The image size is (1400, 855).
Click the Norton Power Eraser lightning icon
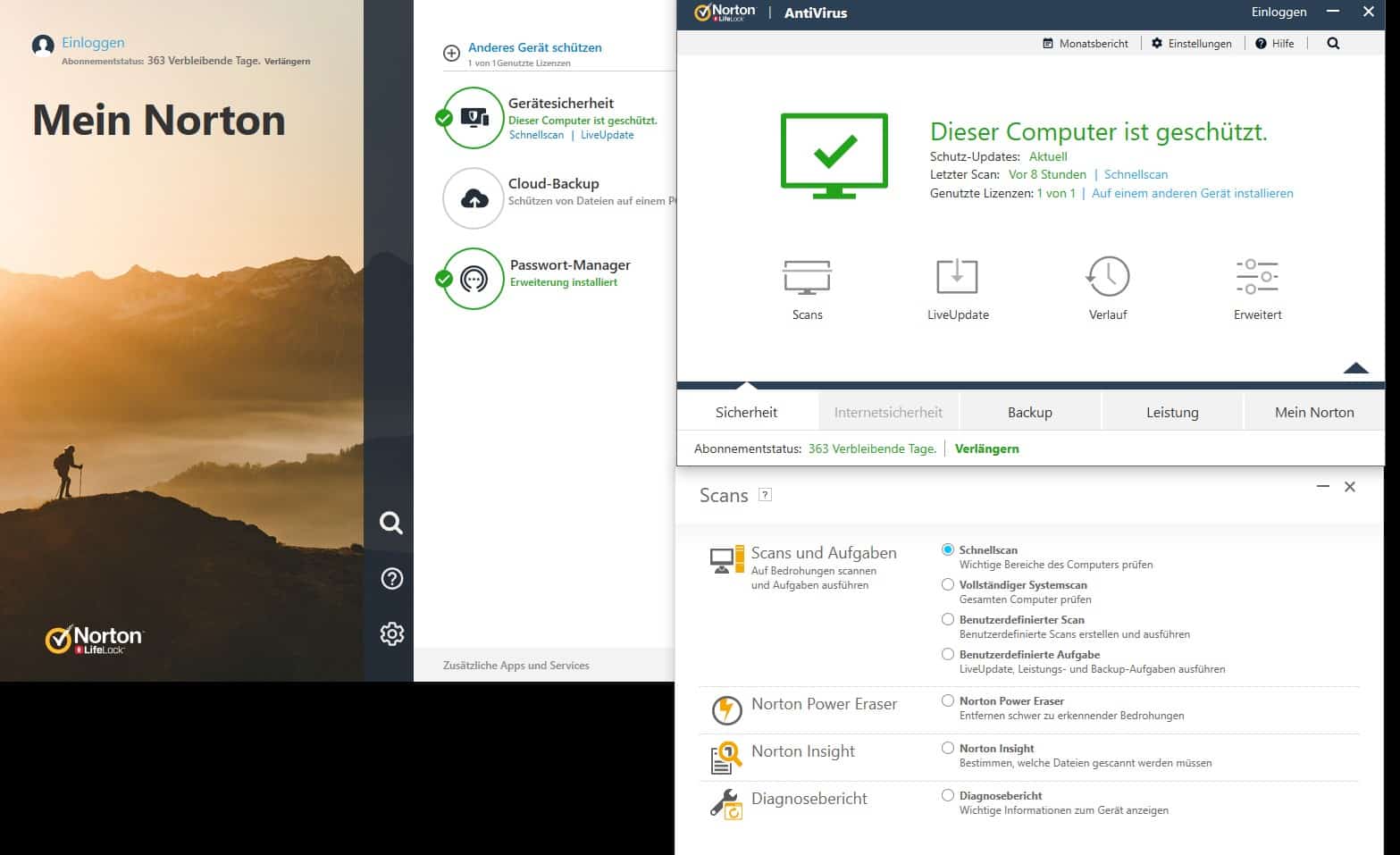coord(727,710)
